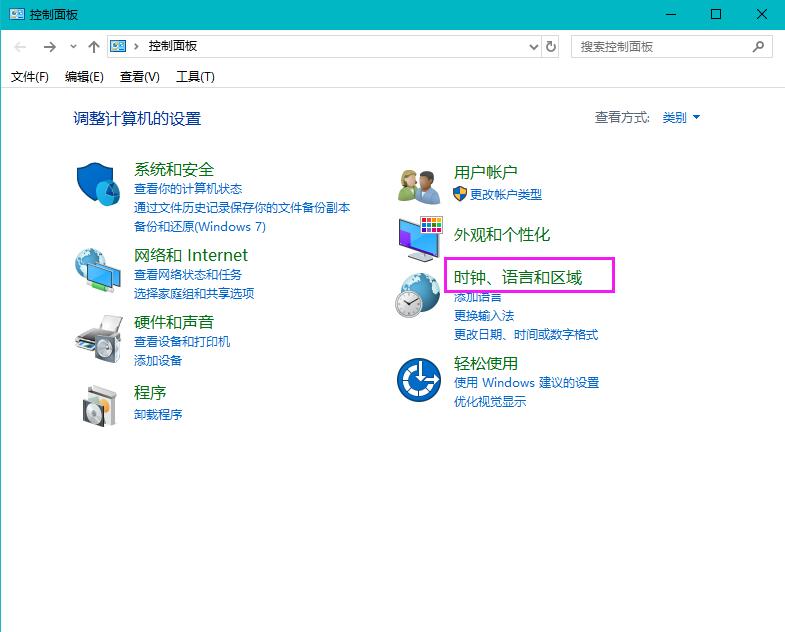Click 添加设备 link
This screenshot has height=632, width=785.
coord(158,361)
